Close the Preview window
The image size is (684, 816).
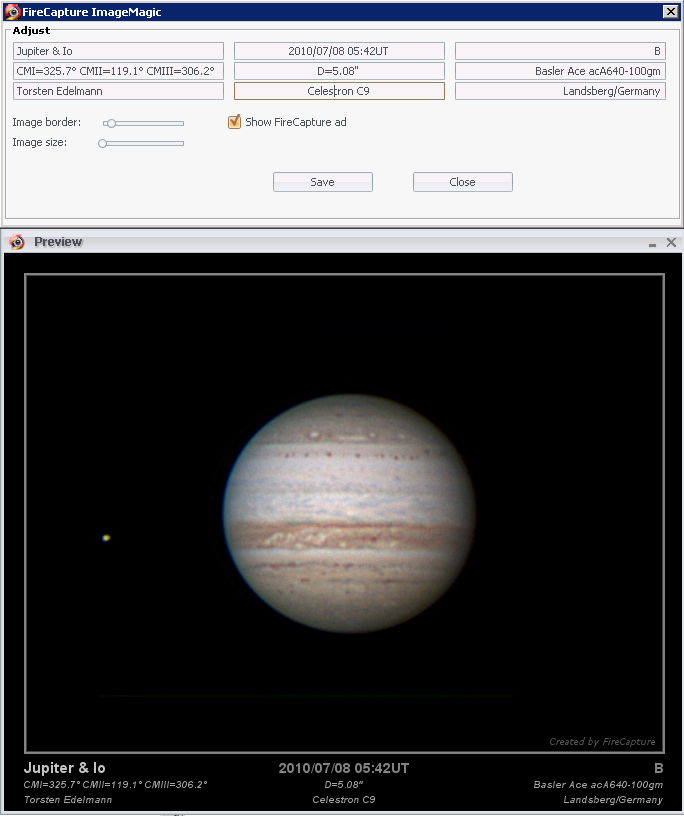pyautogui.click(x=671, y=243)
